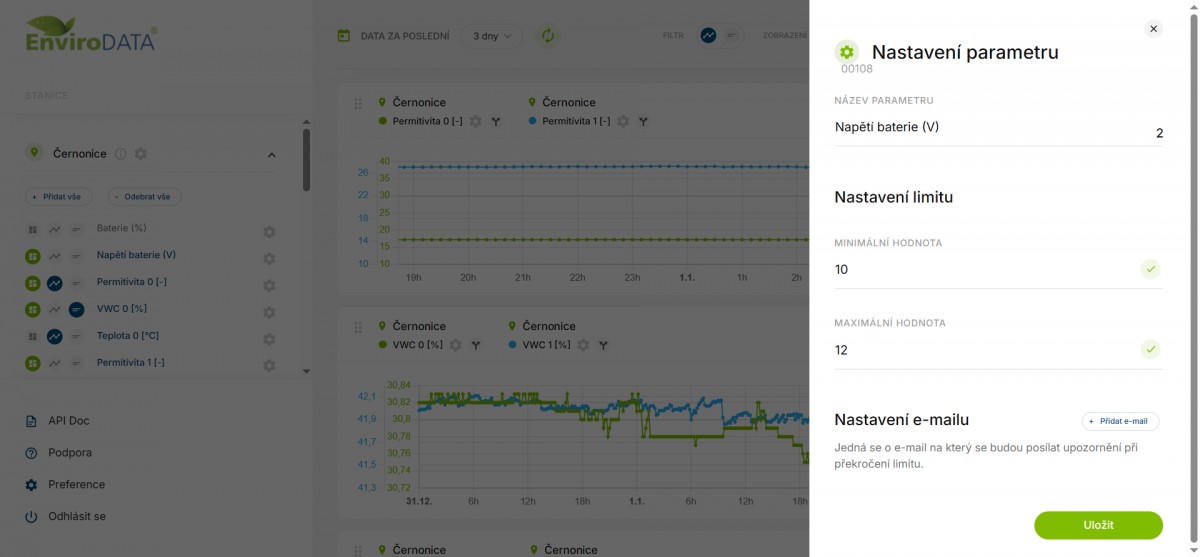Open the API Doc menu item
1200x557 pixels.
coord(69,421)
